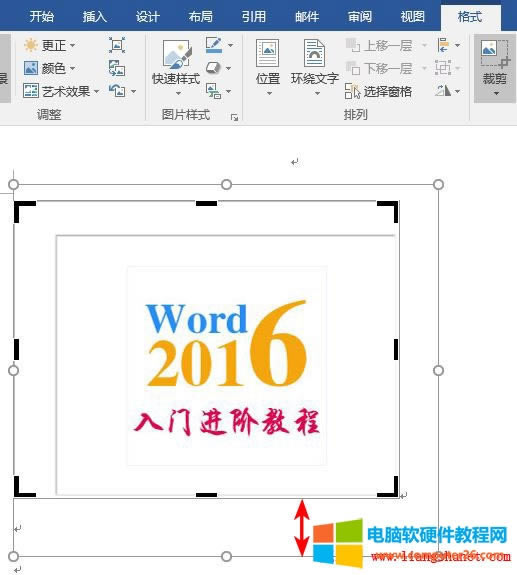Image resolution: width=517 pixels, height=575 pixels.
Task: Open the 开始 ribbon tab
Action: tap(42, 17)
